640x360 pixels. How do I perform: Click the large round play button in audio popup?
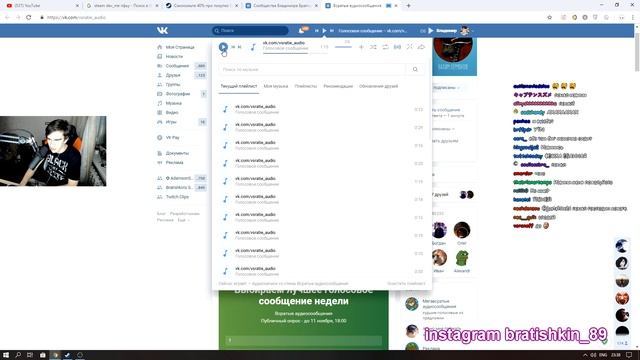point(223,47)
